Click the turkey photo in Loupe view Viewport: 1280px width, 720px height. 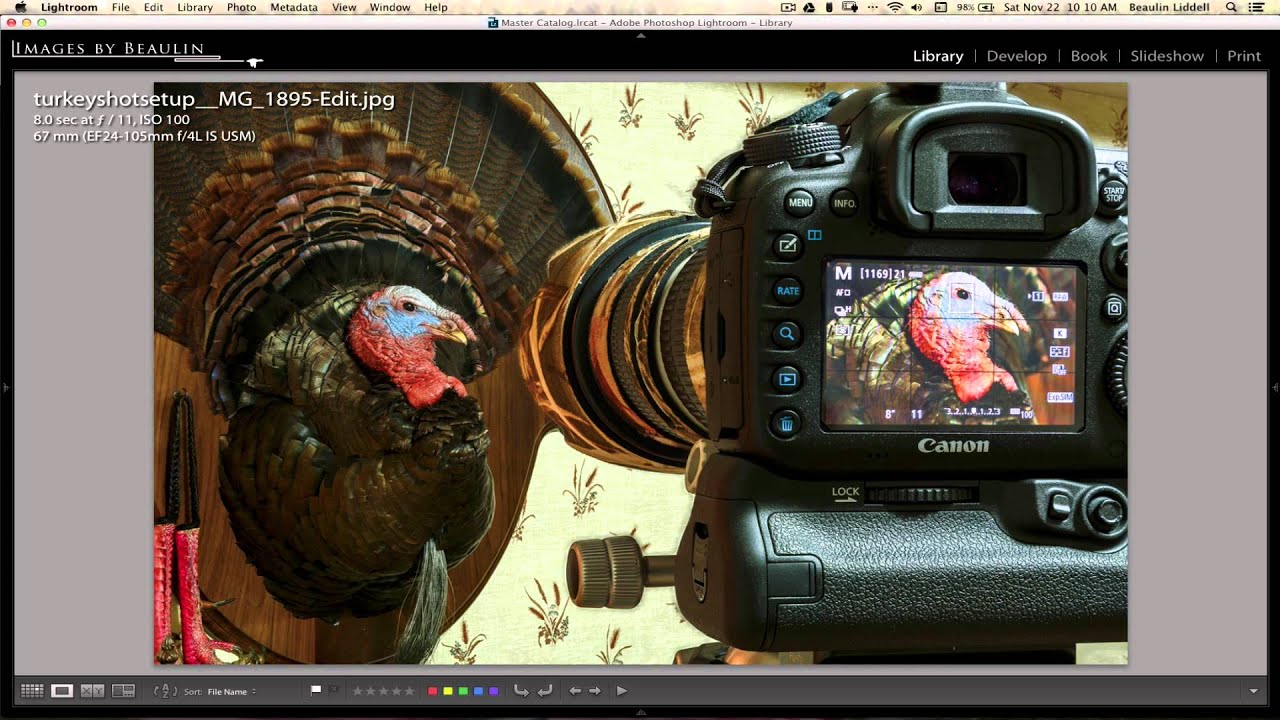click(x=640, y=373)
